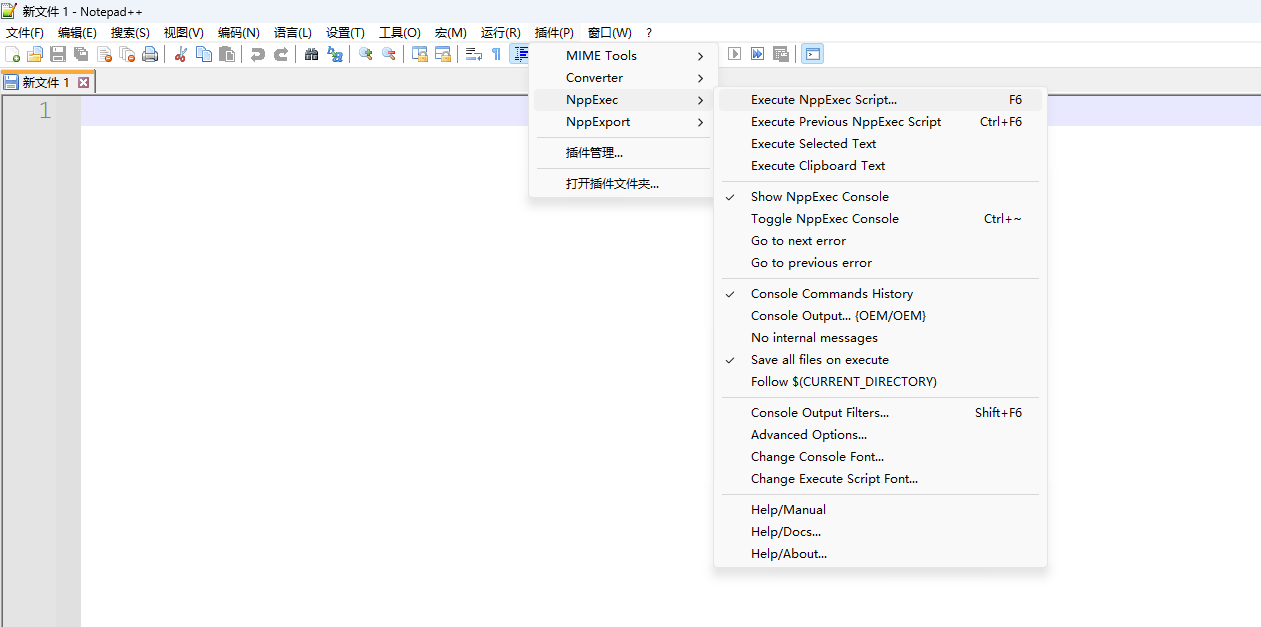Cut text with the scissors icon
Image resolution: width=1261 pixels, height=627 pixels.
click(x=181, y=54)
